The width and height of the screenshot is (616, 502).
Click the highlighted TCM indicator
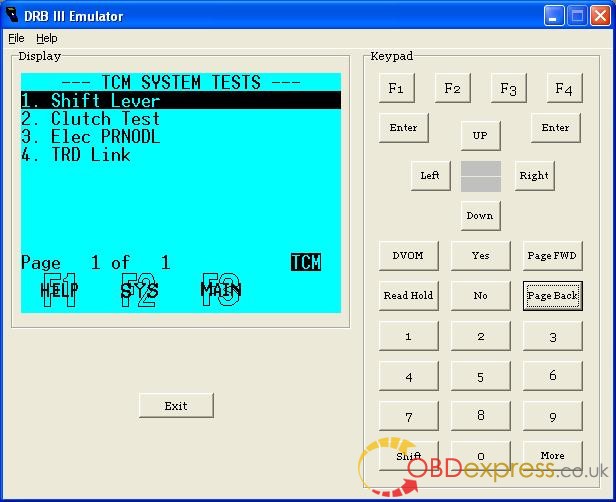(x=306, y=262)
